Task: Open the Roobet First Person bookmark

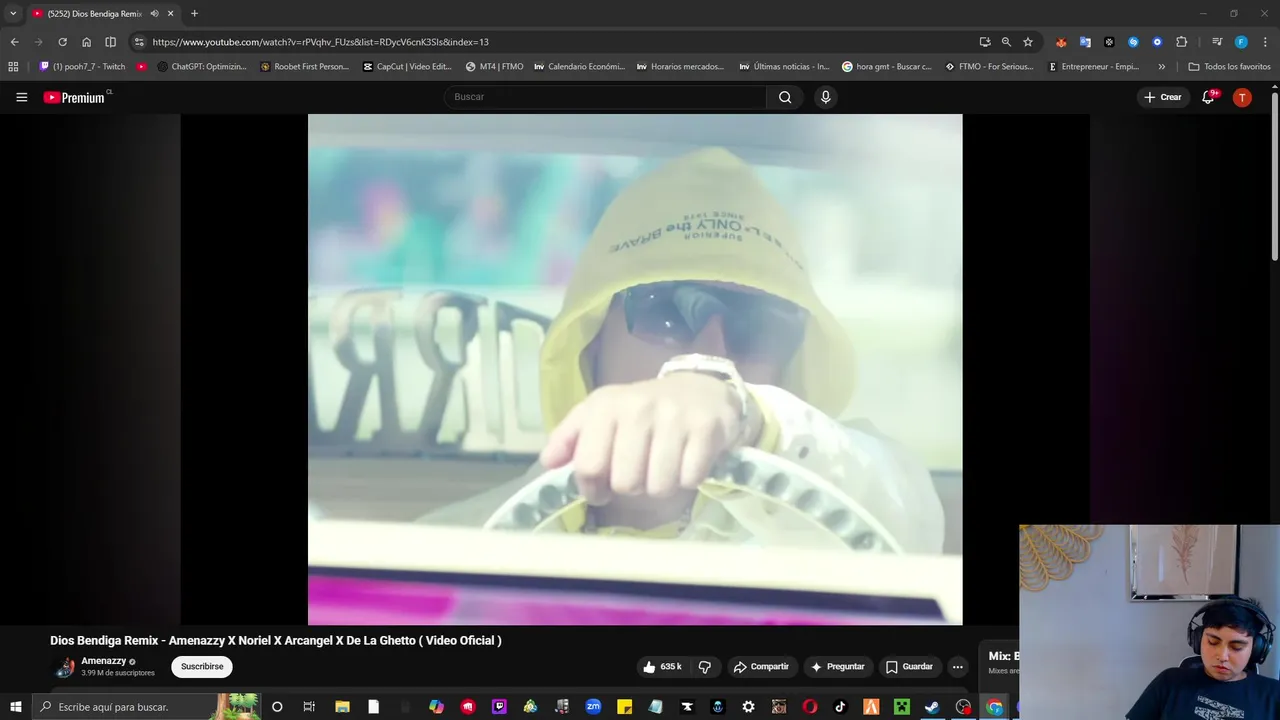Action: [304, 67]
